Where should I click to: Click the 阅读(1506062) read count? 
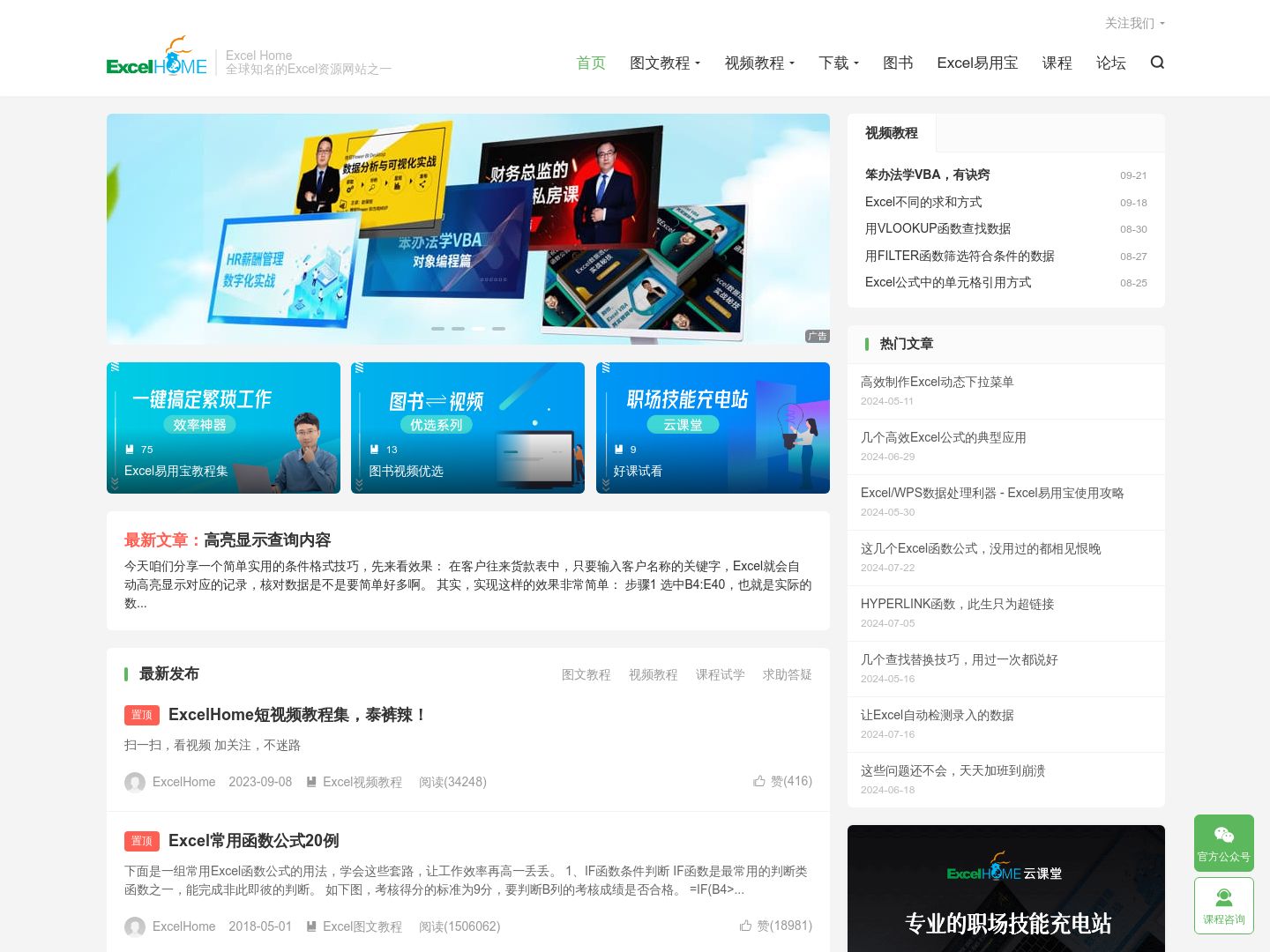pos(459,926)
